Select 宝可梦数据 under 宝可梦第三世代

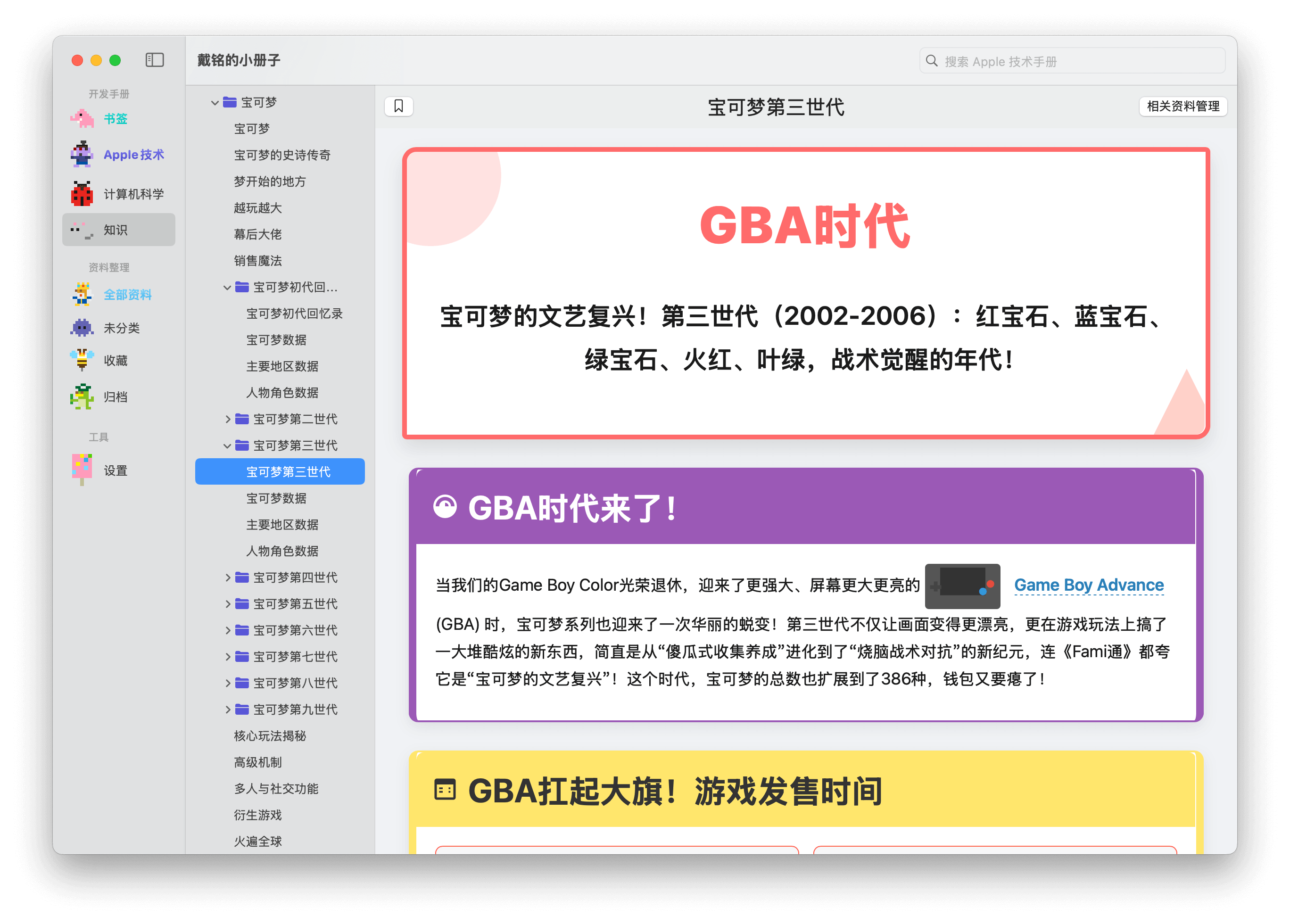(x=276, y=498)
